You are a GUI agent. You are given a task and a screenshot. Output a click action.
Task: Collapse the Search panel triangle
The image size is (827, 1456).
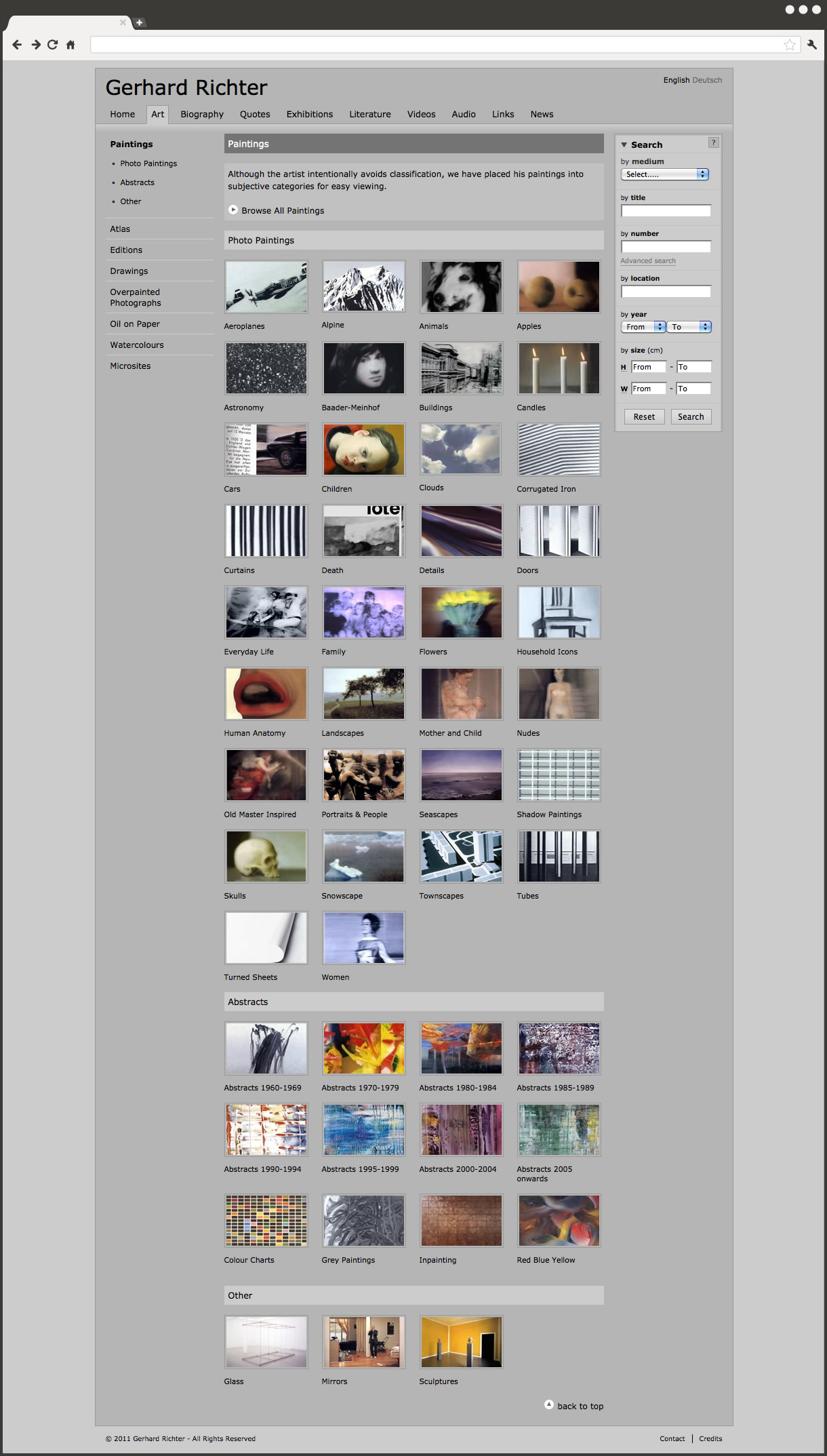coord(624,145)
